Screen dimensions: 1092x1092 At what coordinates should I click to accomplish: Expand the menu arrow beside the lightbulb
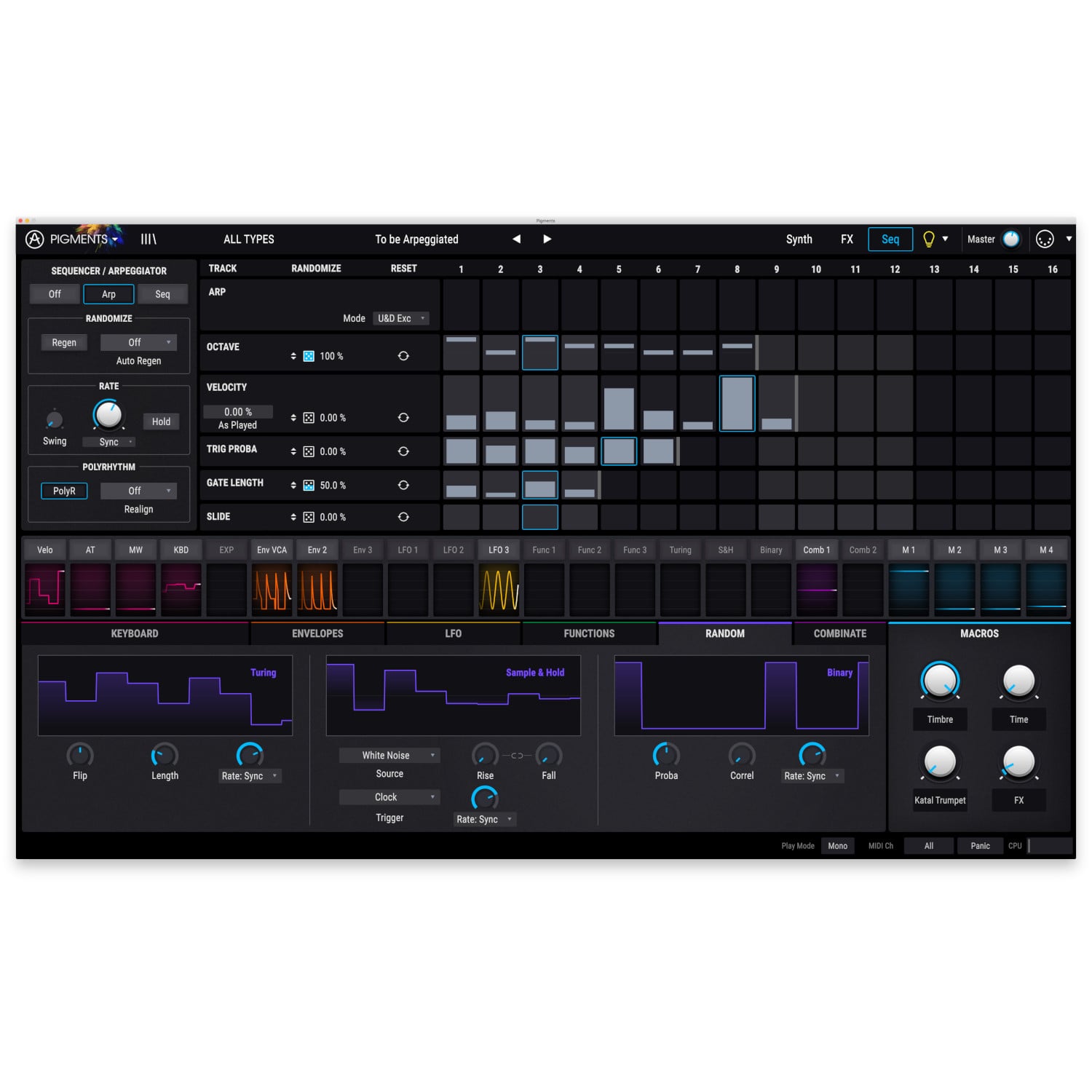(945, 239)
